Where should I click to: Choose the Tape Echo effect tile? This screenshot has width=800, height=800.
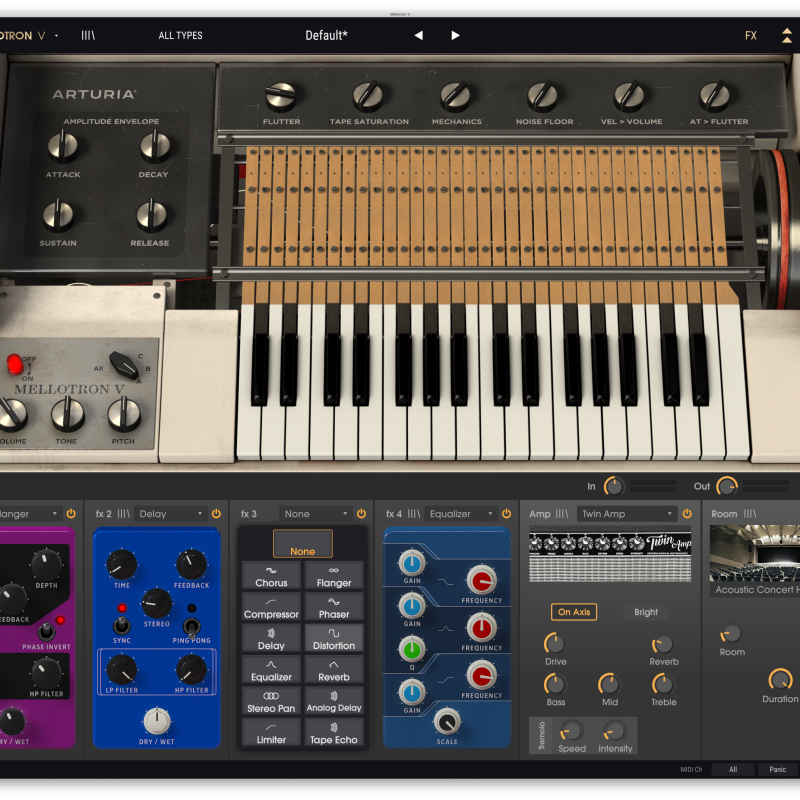334,733
